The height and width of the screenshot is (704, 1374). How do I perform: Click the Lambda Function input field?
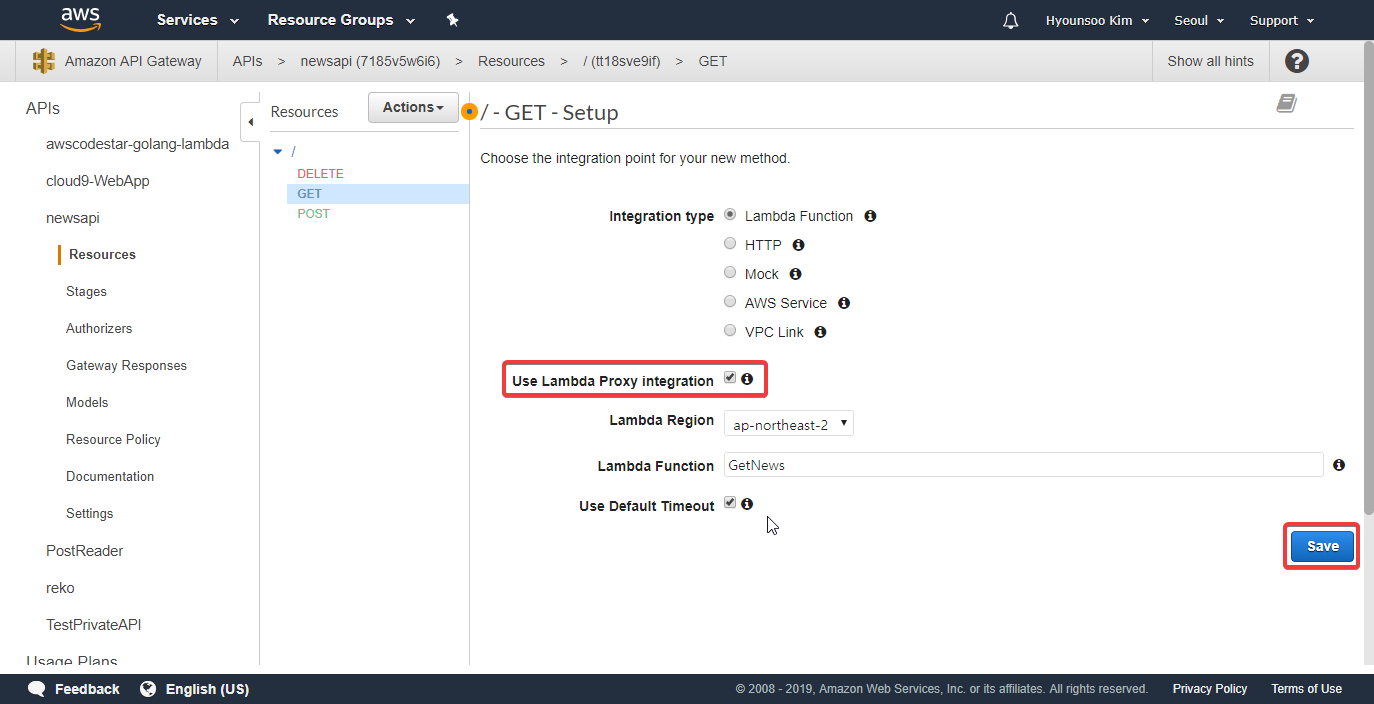point(1023,465)
